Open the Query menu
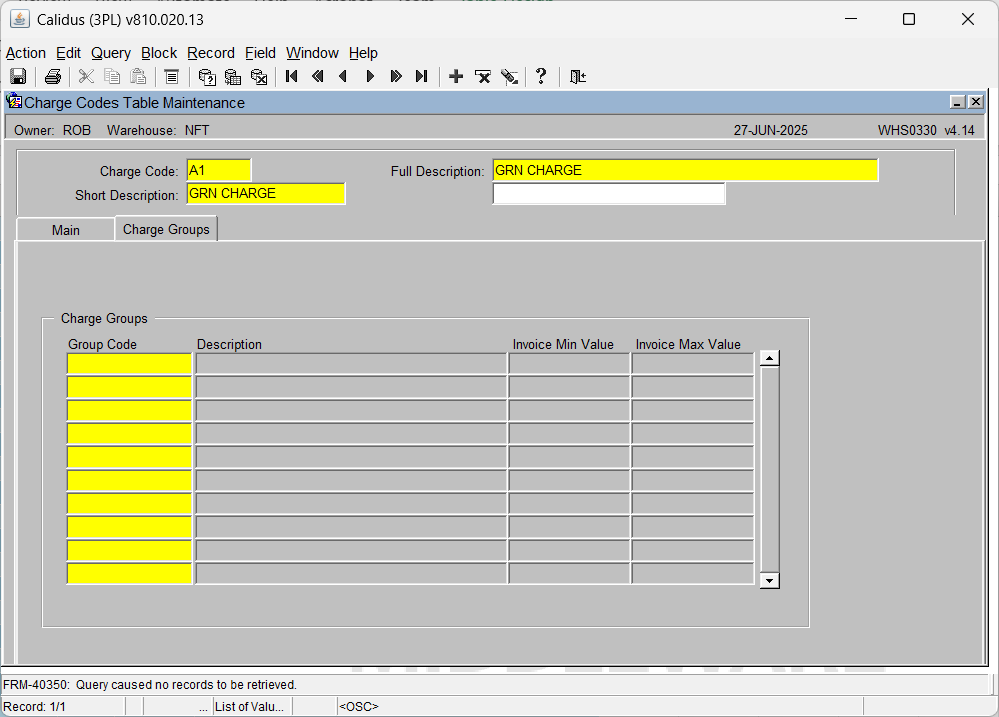This screenshot has width=999, height=717. pyautogui.click(x=111, y=53)
